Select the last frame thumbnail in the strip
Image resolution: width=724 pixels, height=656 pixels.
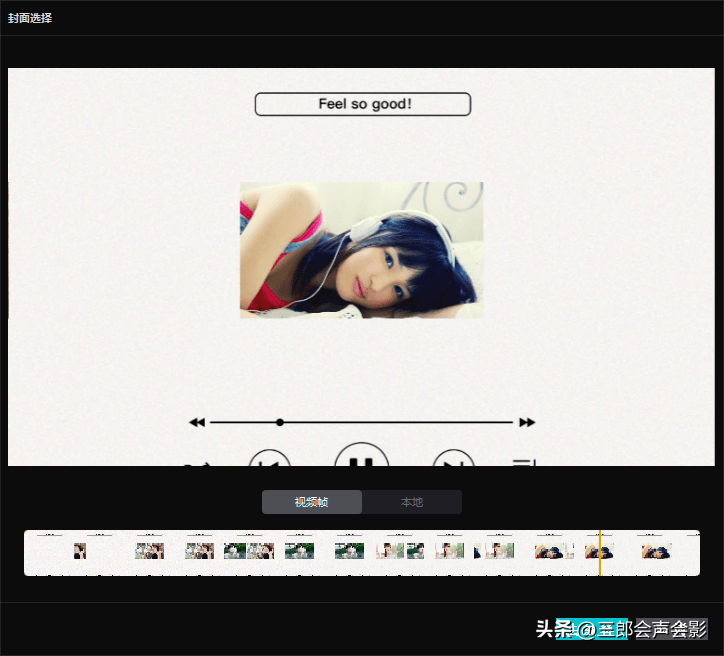click(656, 552)
